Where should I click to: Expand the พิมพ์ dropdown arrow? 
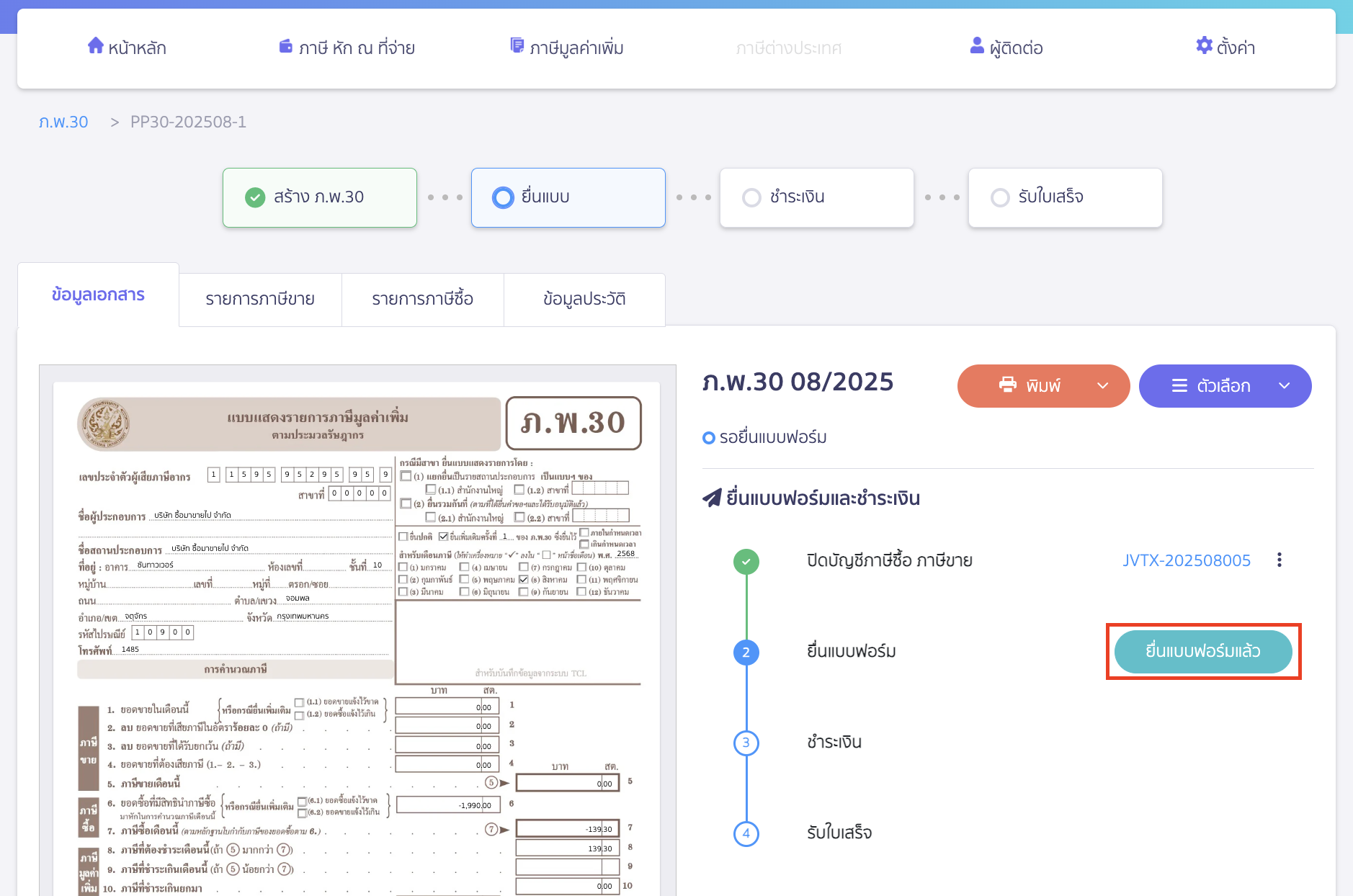coord(1102,386)
